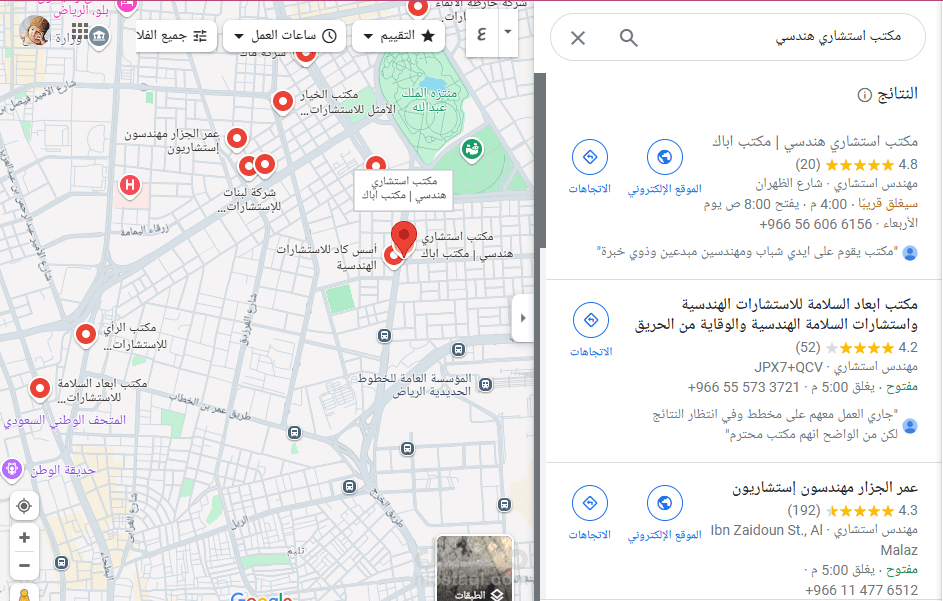The image size is (943, 601).
Task: Click the green park marker in منتزه الملك عبدالله
Action: coord(472,149)
